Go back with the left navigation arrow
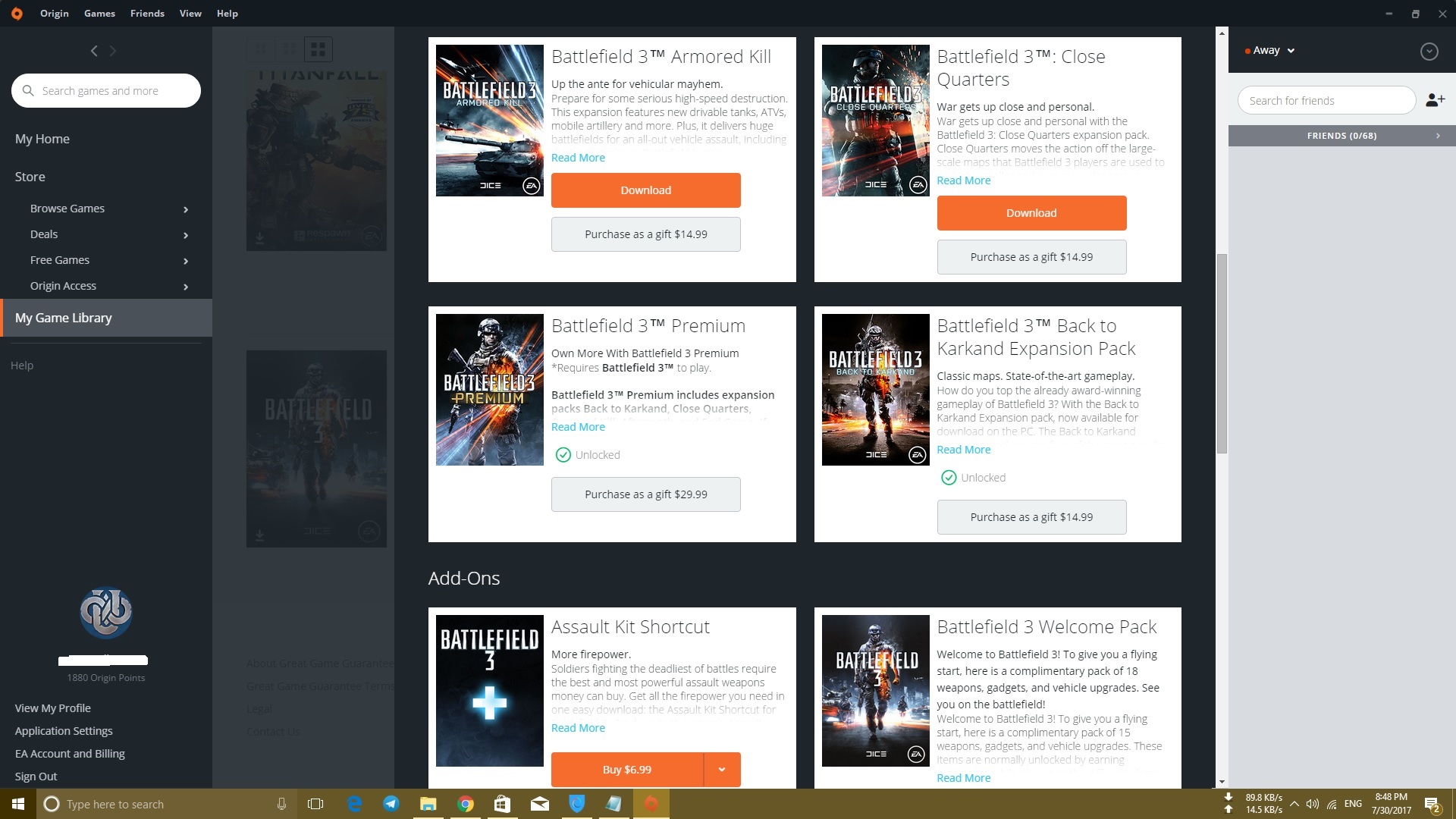This screenshot has height=819, width=1456. tap(94, 51)
